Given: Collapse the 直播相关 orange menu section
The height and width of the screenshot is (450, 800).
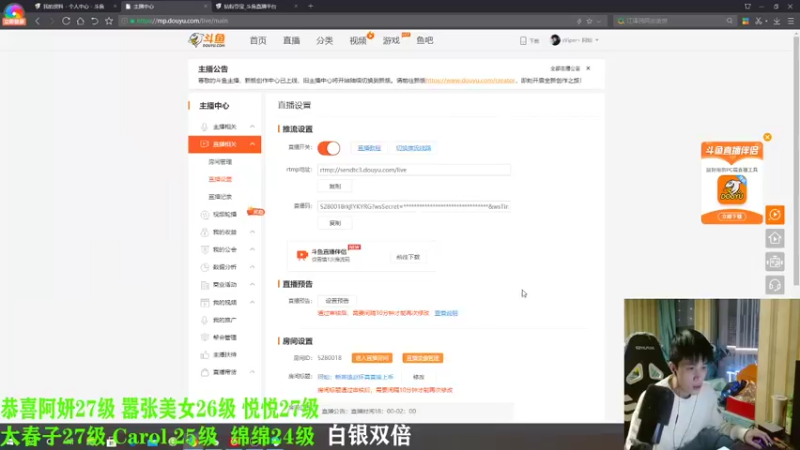Looking at the screenshot, I should tap(252, 144).
